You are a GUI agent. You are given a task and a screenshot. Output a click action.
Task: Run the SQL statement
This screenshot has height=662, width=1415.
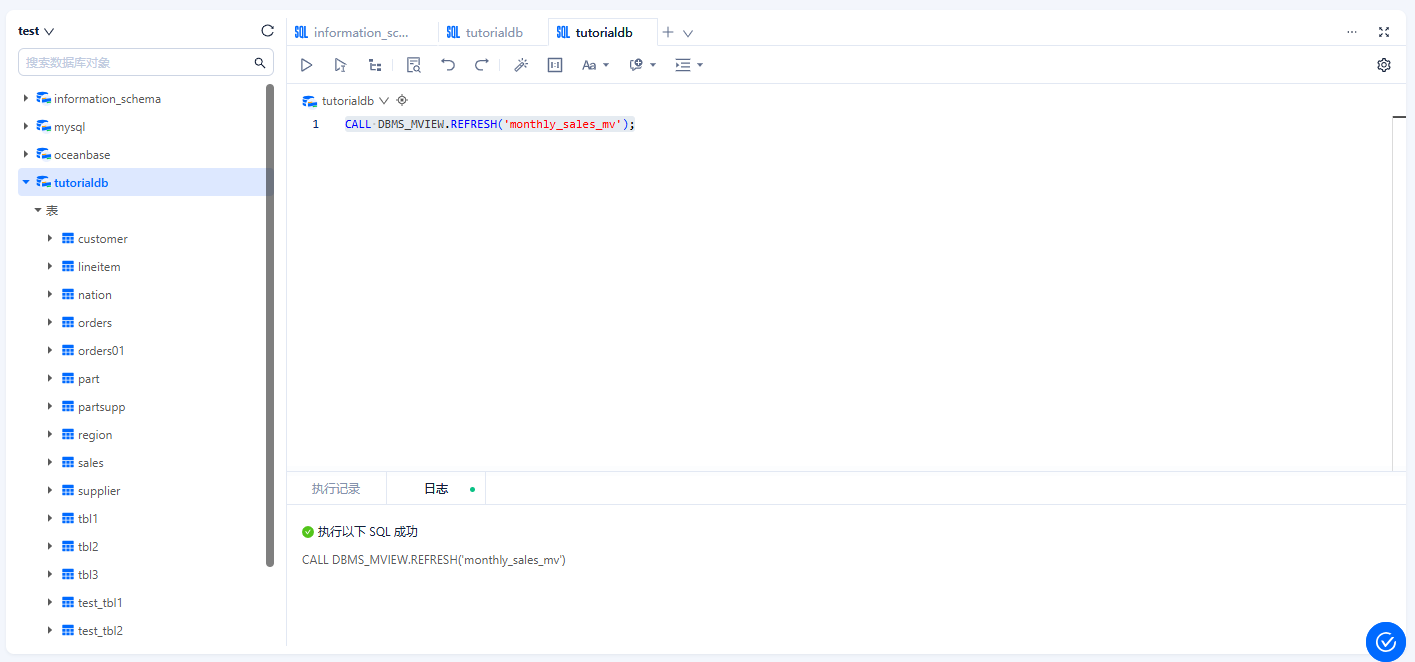[x=307, y=65]
